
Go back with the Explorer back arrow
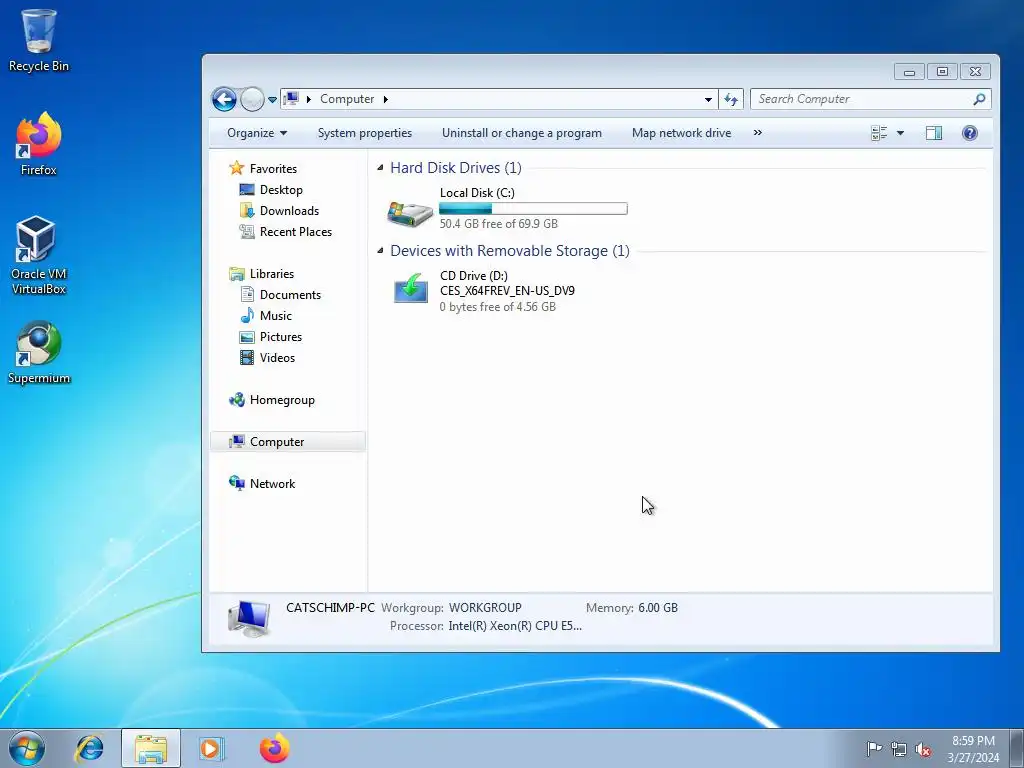tap(224, 99)
